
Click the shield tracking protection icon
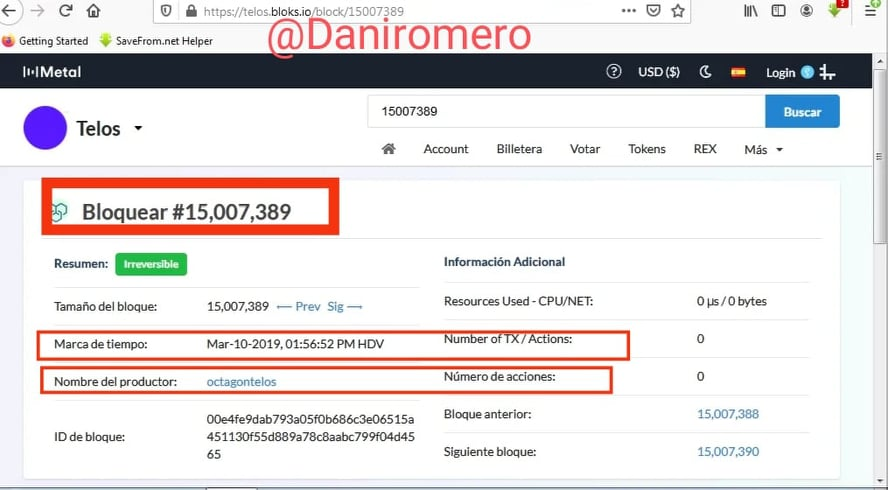(x=166, y=11)
